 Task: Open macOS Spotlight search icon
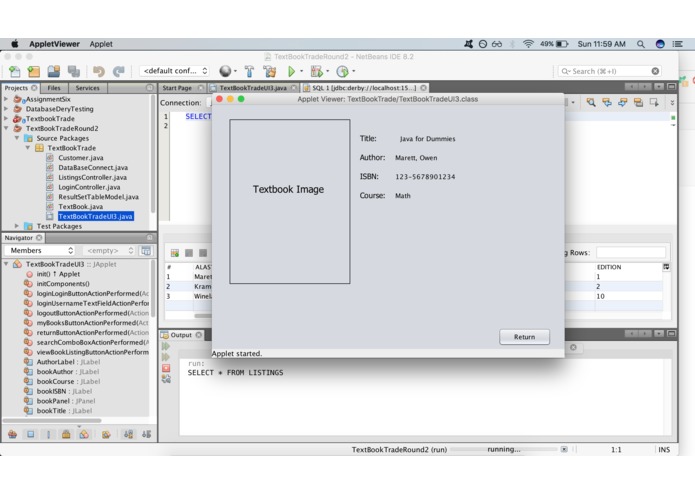[640, 44]
